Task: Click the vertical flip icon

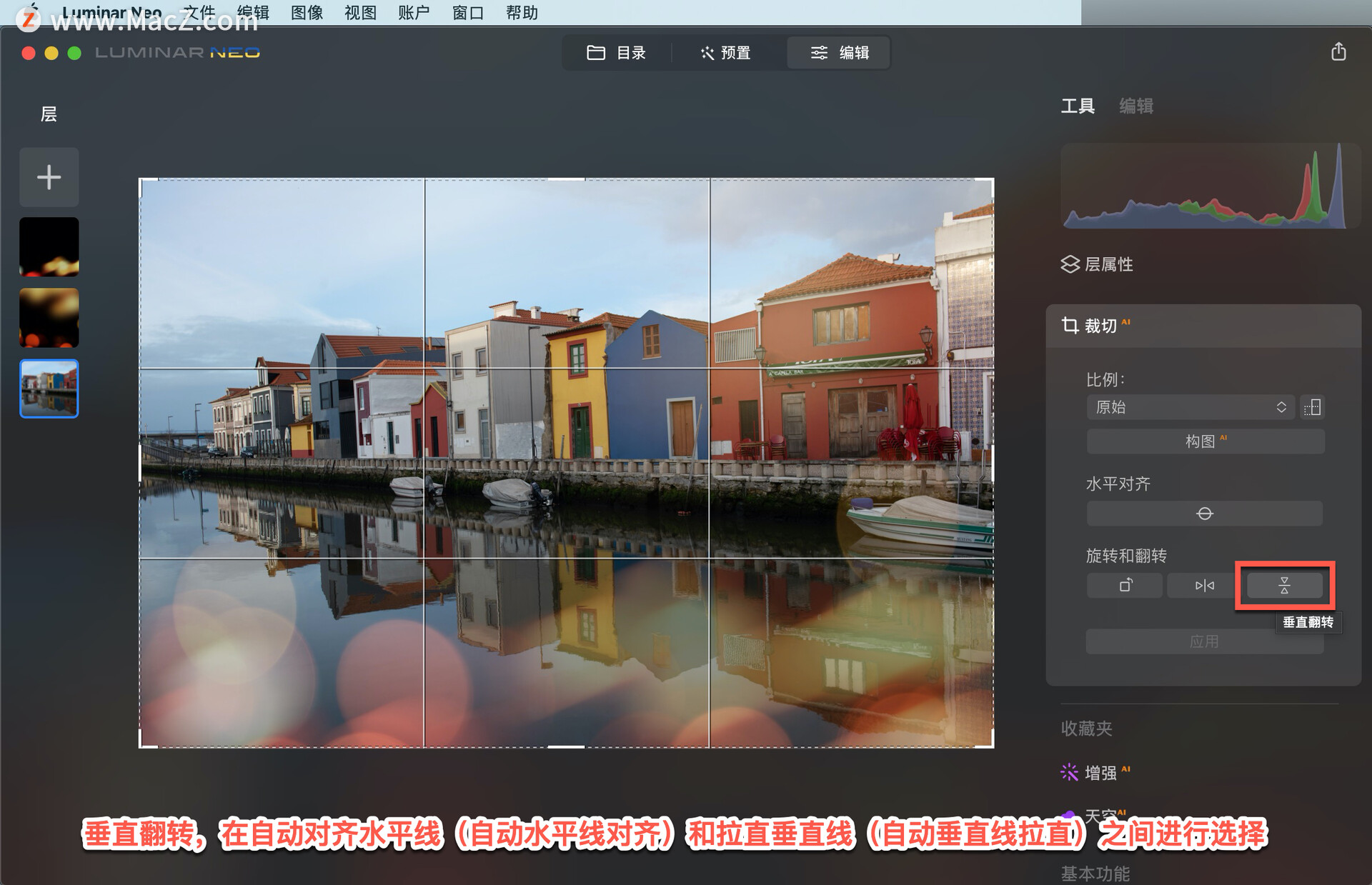Action: 1284,586
